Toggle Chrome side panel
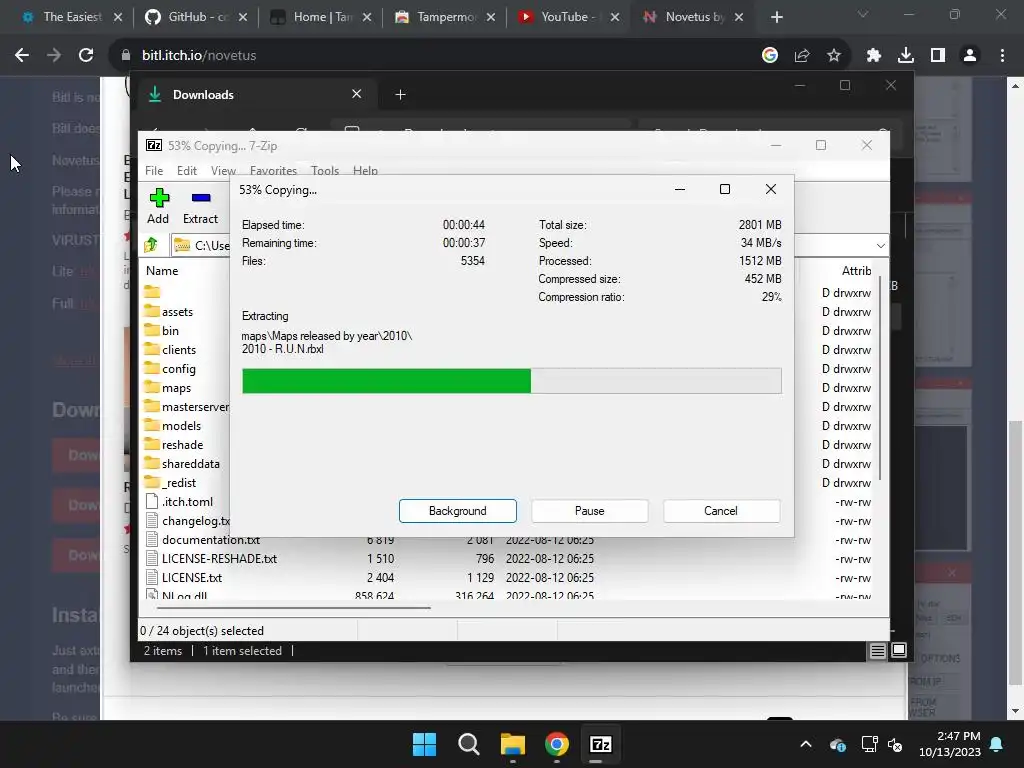Screen dimensions: 1024x768 [938, 56]
